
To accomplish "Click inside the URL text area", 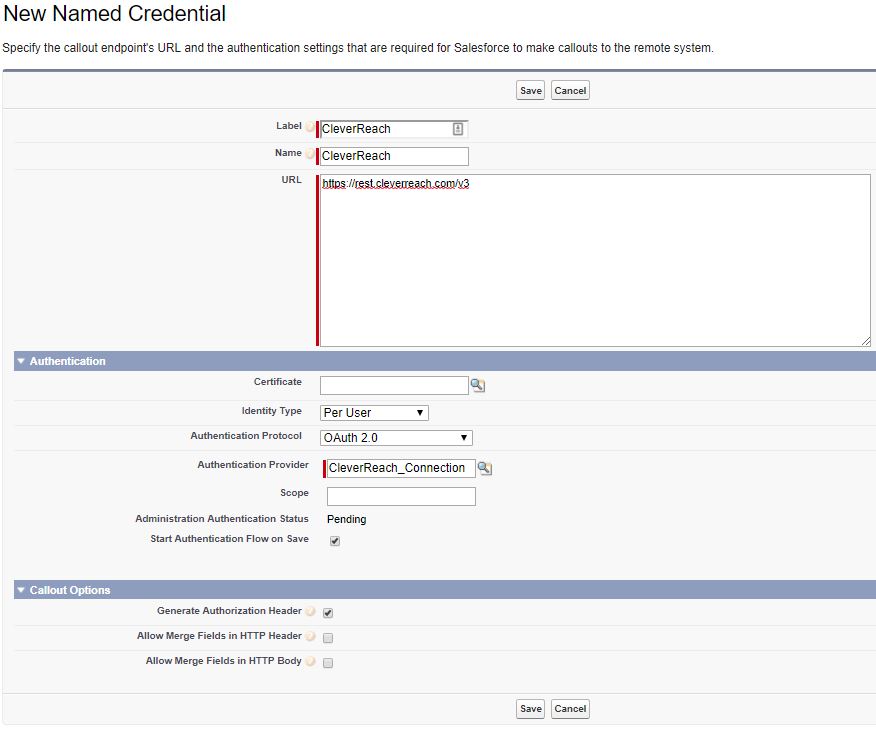I will click(x=595, y=260).
